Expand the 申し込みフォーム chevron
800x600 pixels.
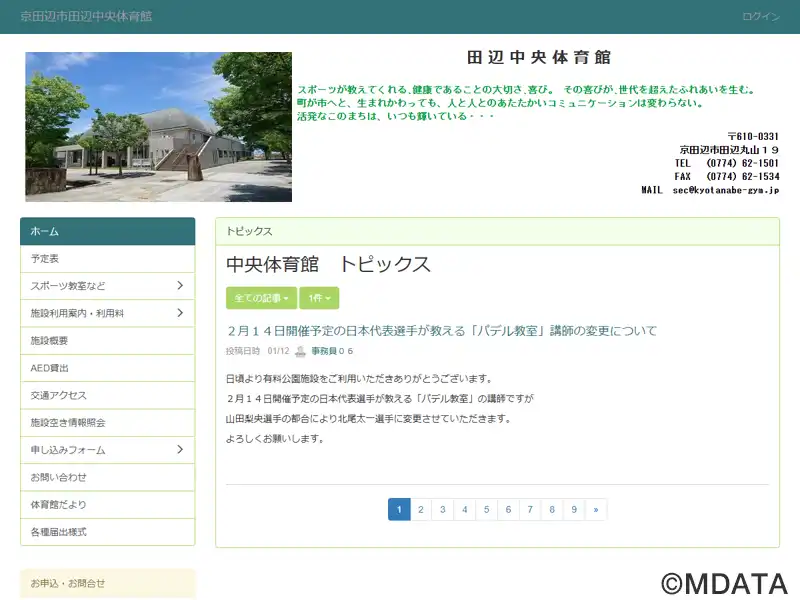tap(180, 450)
